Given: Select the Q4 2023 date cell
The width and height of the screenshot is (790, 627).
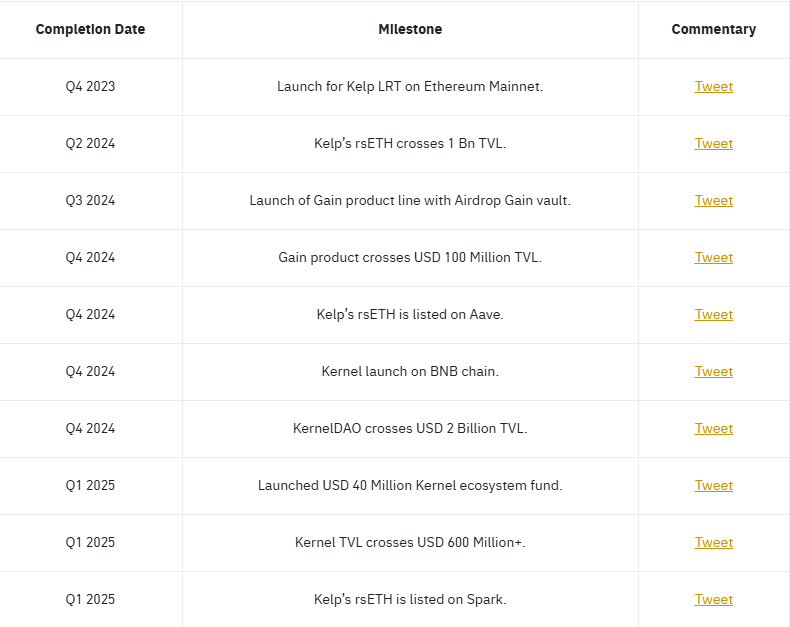Looking at the screenshot, I should 90,87.
